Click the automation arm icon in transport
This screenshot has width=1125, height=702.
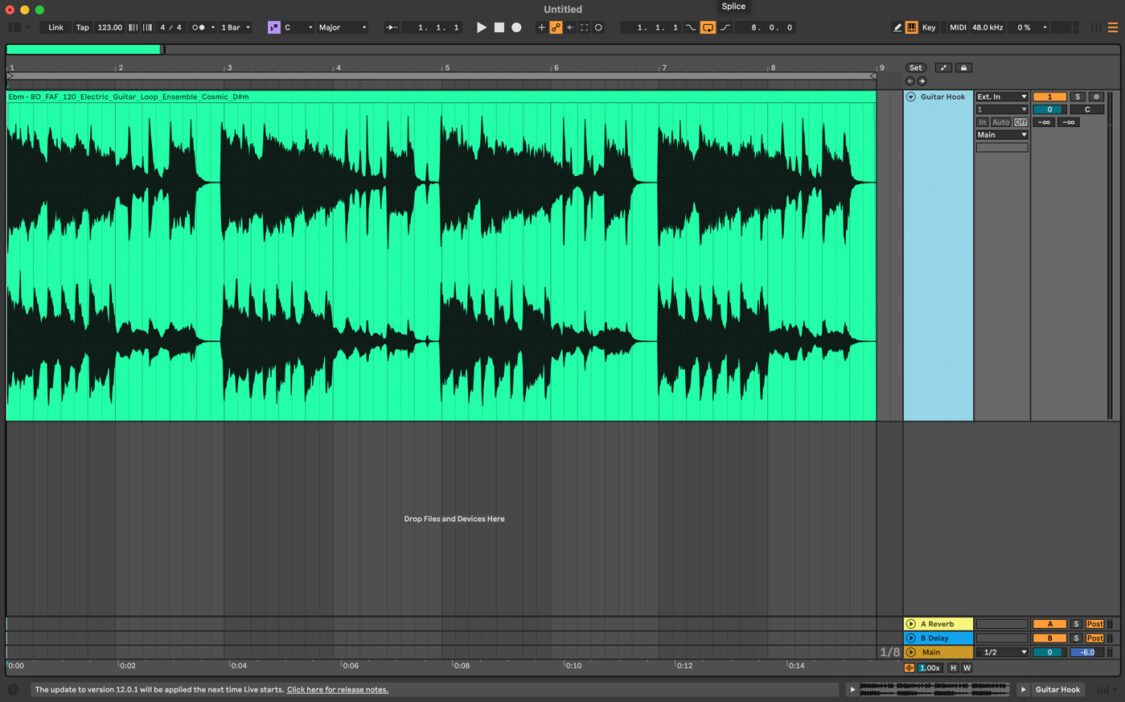tap(554, 27)
